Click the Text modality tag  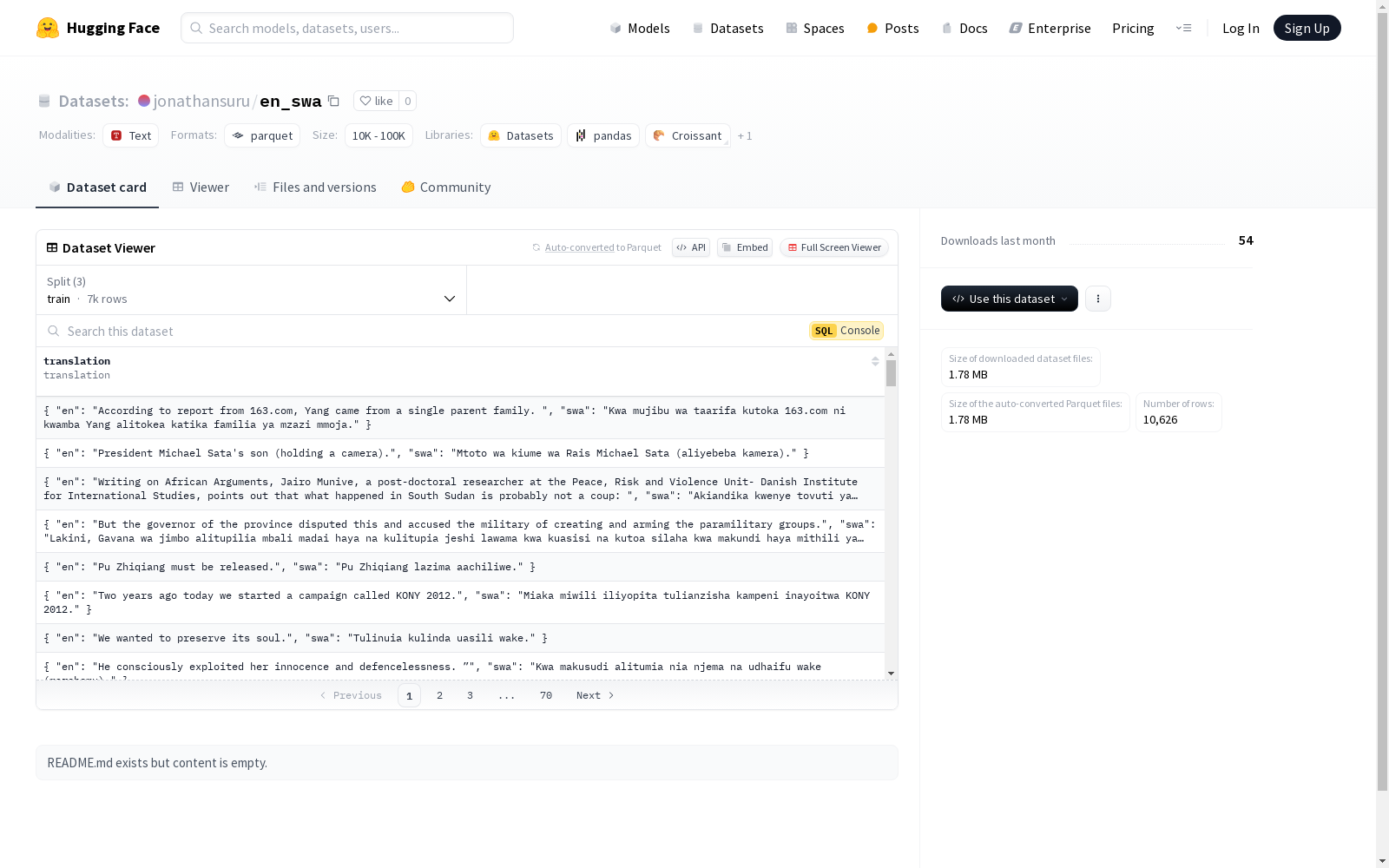pyautogui.click(x=130, y=135)
